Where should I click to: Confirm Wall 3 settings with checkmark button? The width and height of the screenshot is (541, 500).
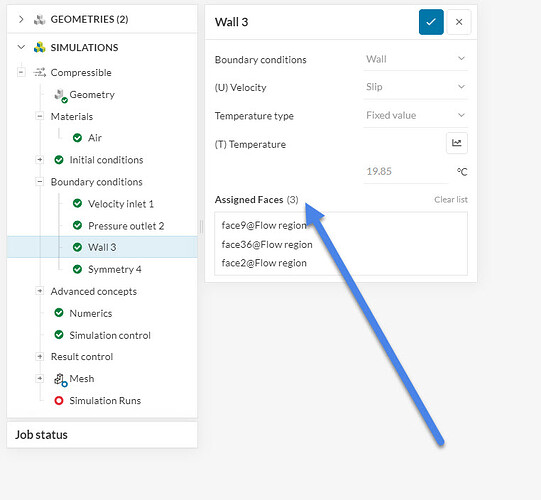(431, 22)
